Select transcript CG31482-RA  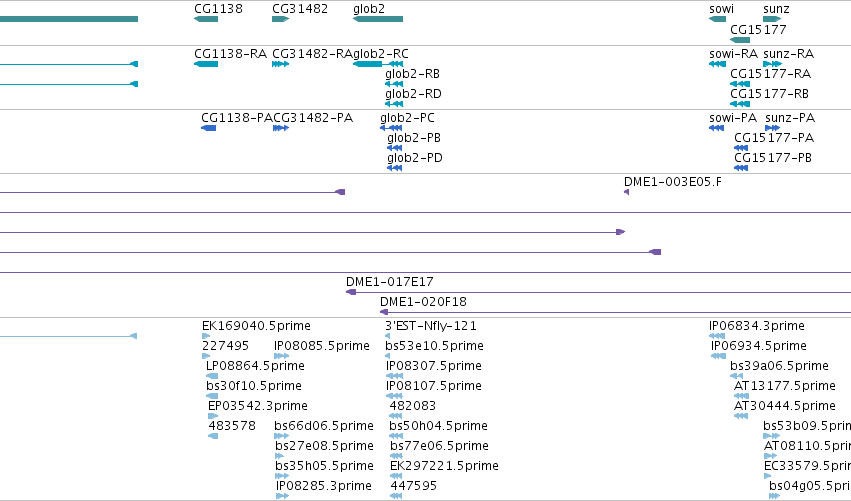(x=312, y=54)
